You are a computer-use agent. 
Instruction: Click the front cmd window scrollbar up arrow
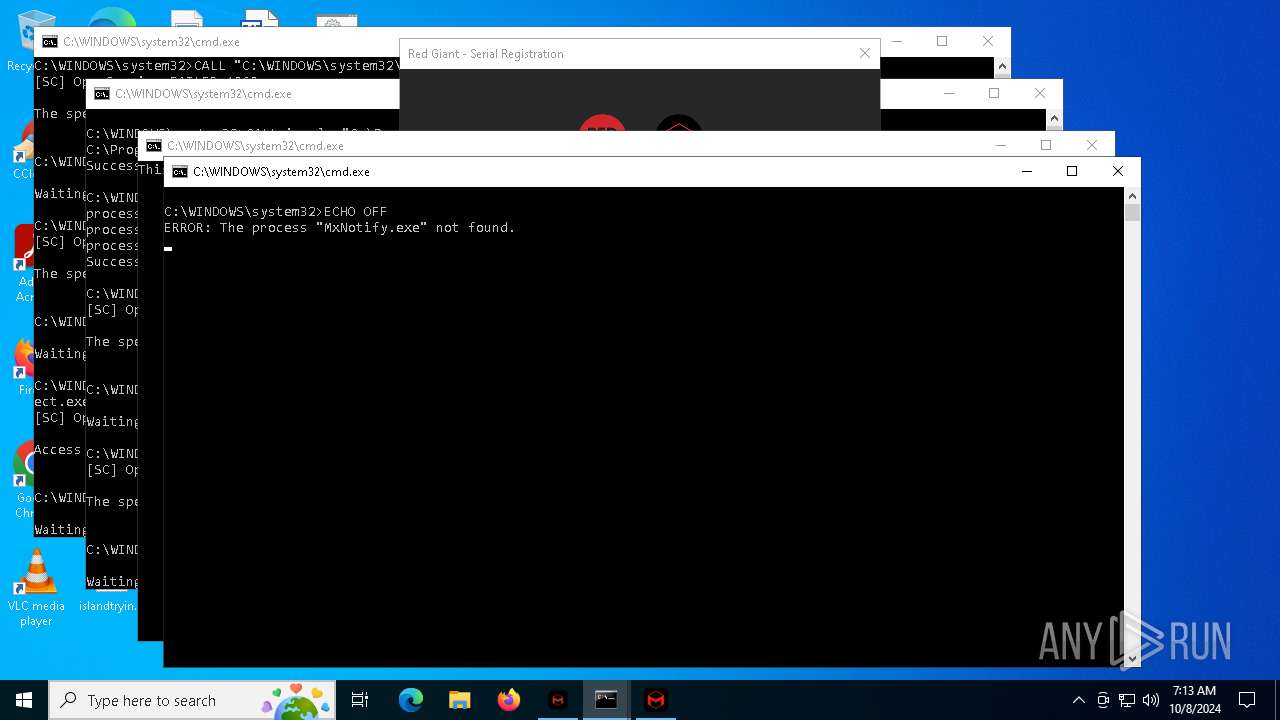point(1132,195)
